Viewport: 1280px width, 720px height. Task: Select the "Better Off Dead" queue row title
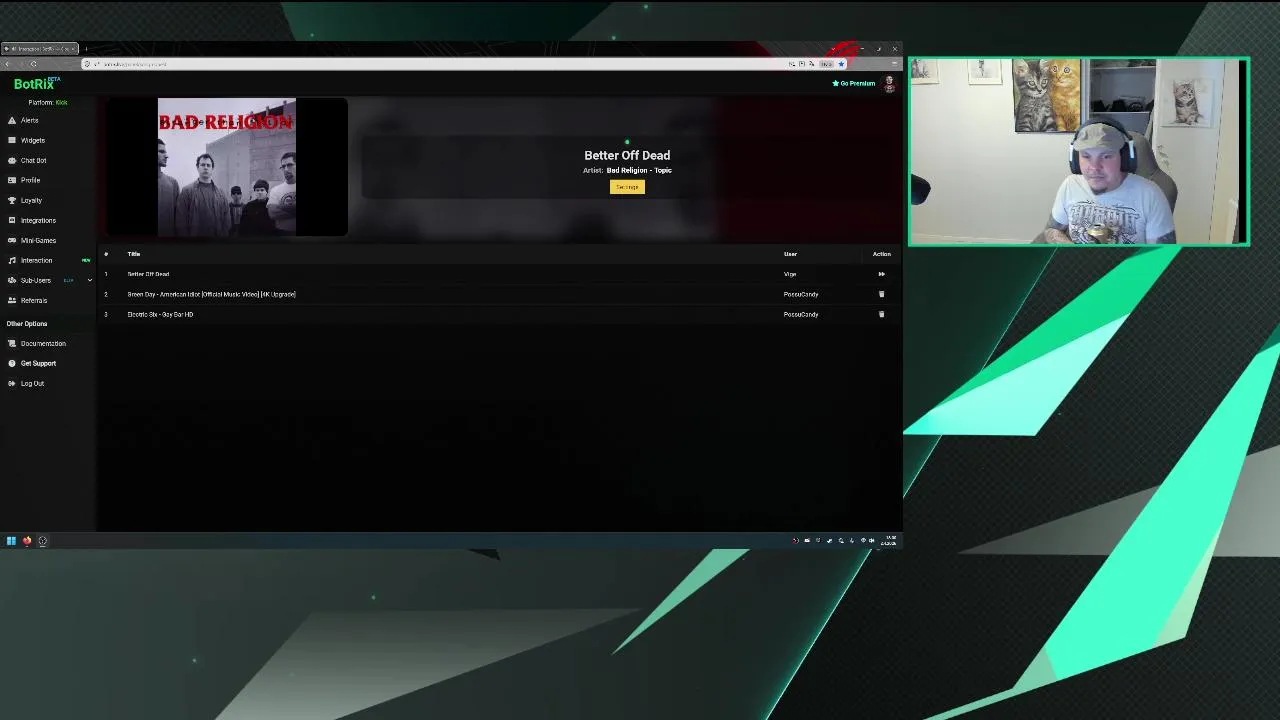coord(148,274)
